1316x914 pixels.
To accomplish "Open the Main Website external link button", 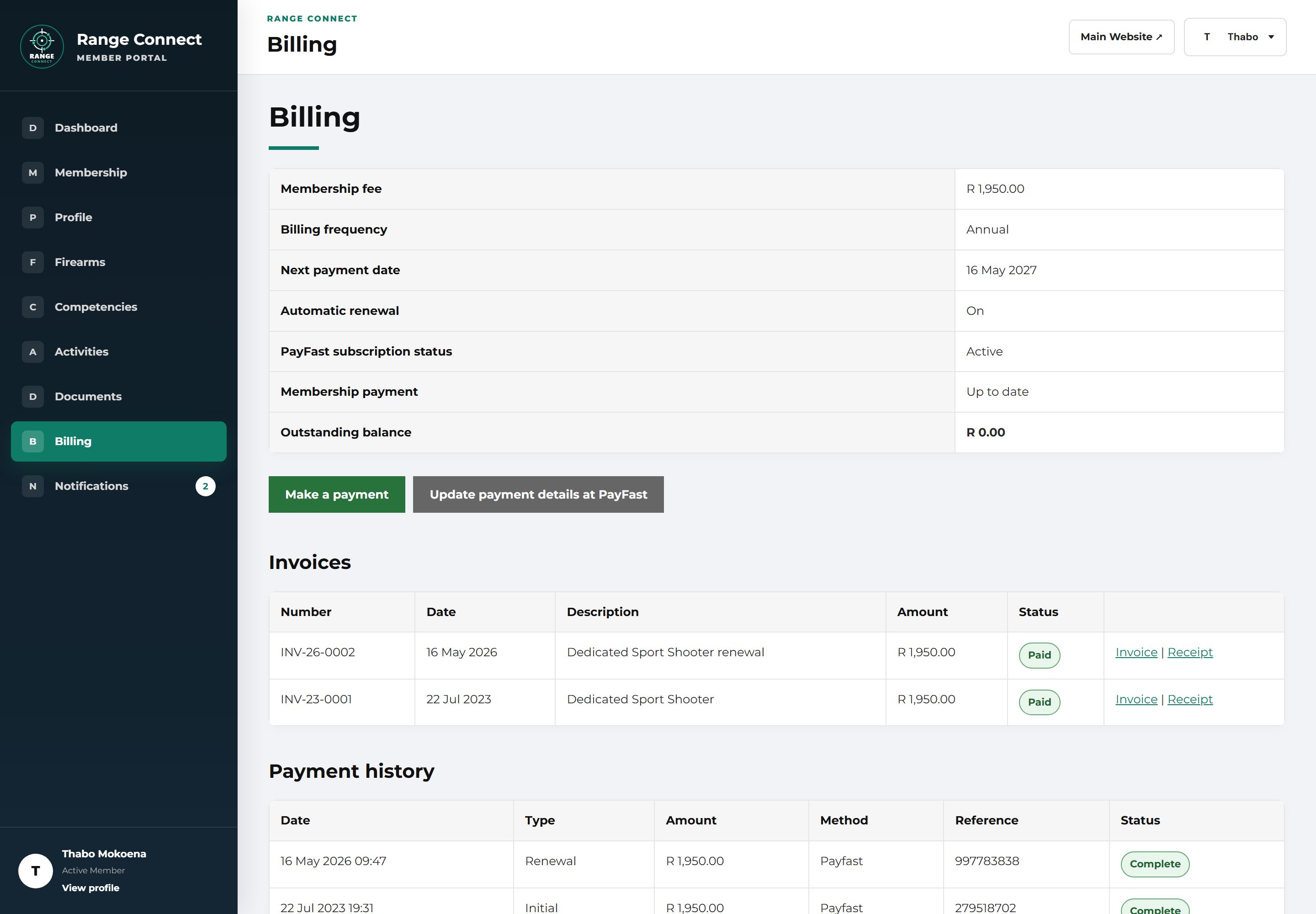I will 1121,37.
